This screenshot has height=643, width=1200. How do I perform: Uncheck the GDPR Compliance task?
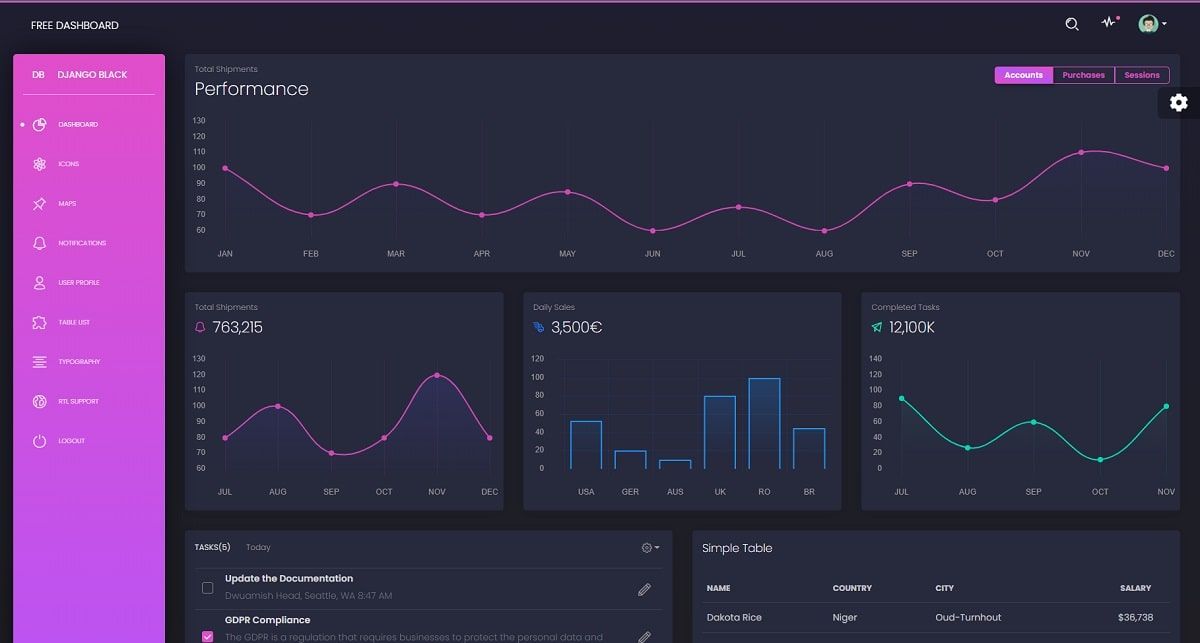coord(207,637)
